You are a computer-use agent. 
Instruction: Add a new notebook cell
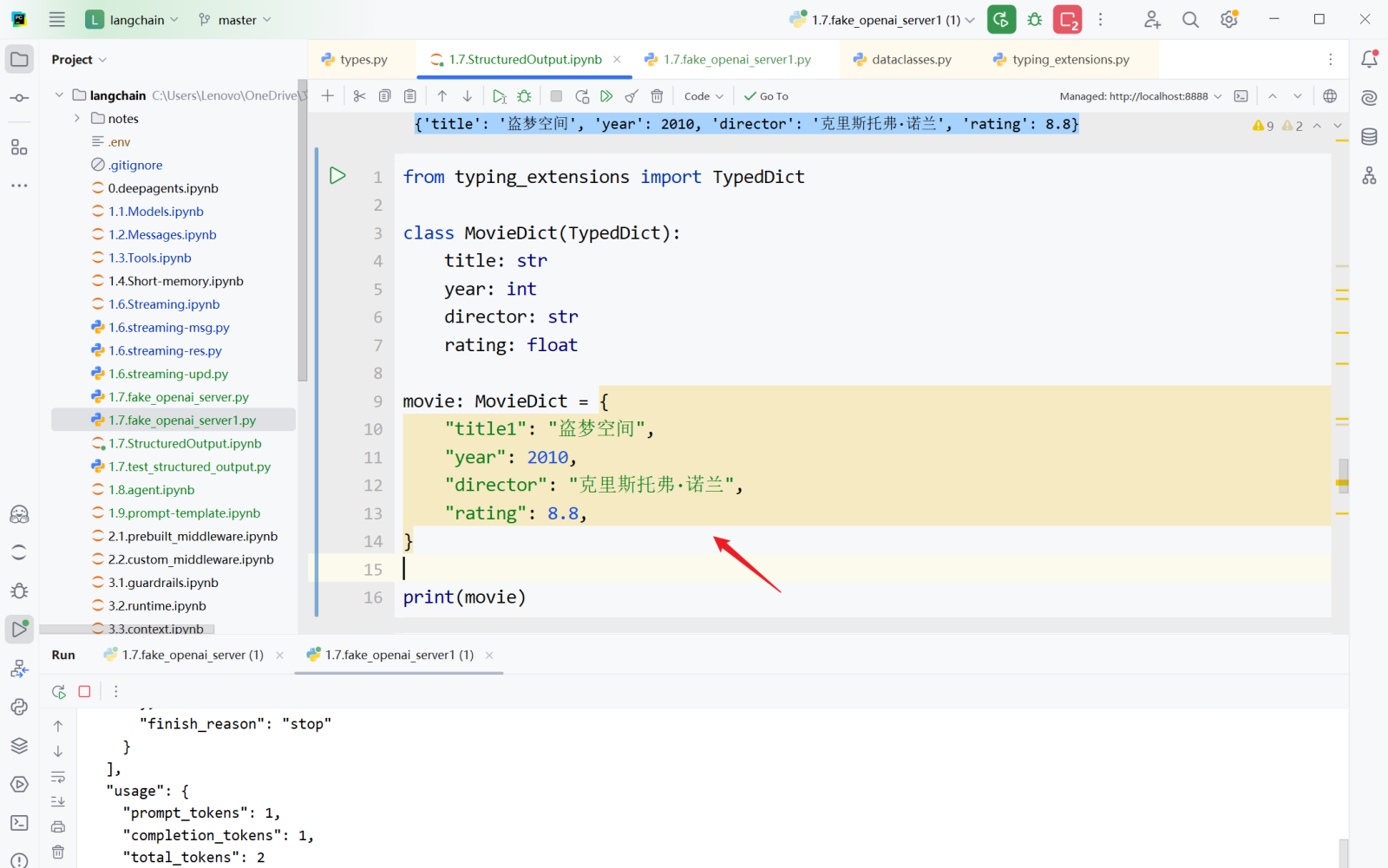point(328,96)
